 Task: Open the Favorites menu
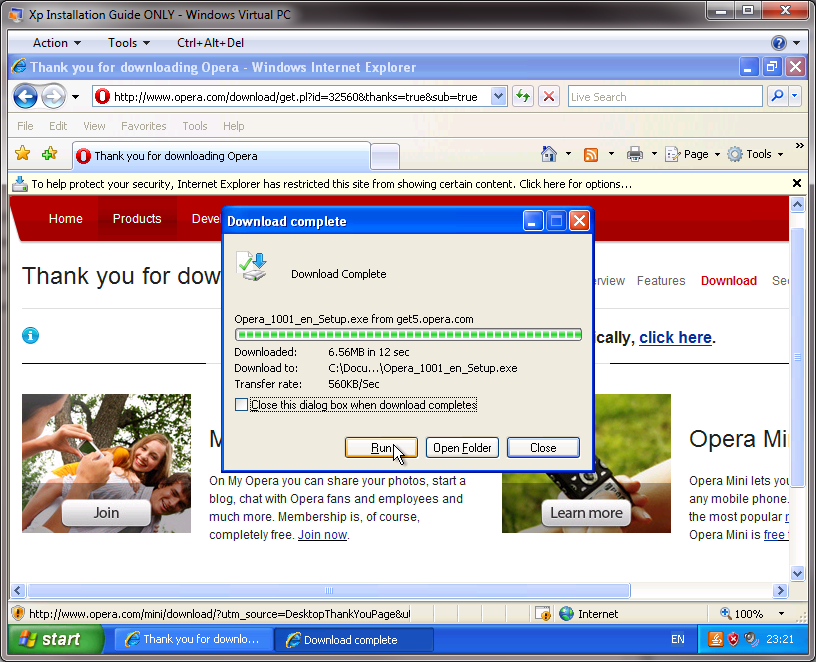[144, 126]
